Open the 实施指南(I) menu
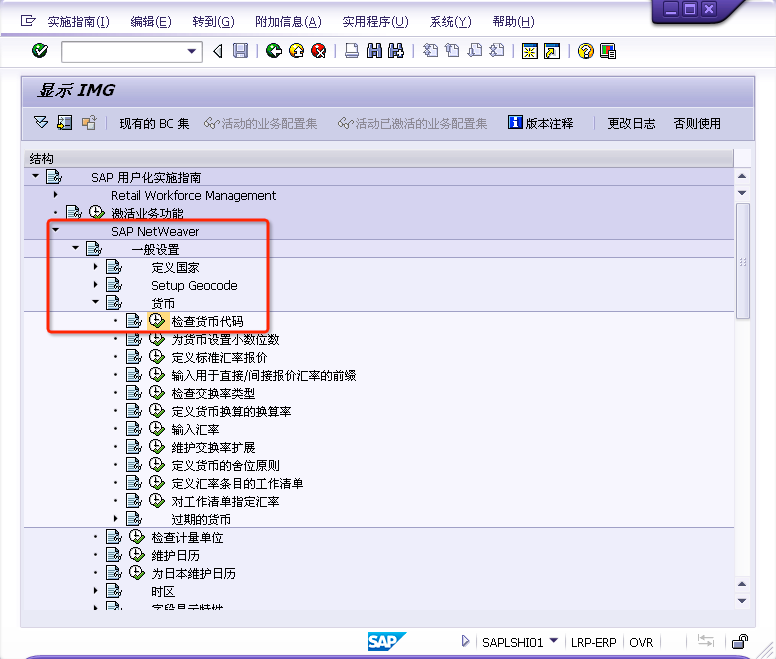Viewport: 776px width, 659px height. (78, 22)
